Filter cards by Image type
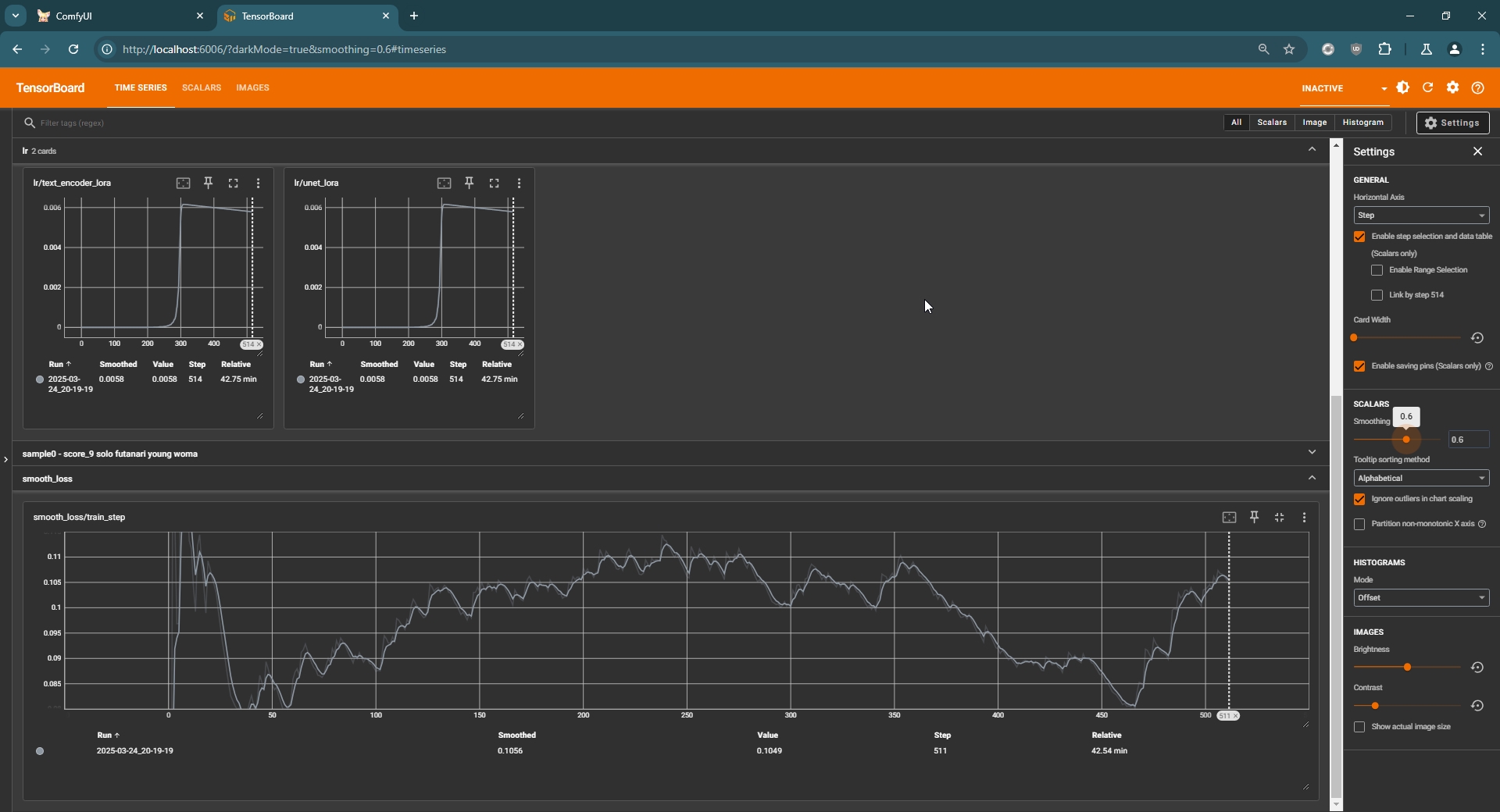Image resolution: width=1500 pixels, height=812 pixels. point(1315,123)
